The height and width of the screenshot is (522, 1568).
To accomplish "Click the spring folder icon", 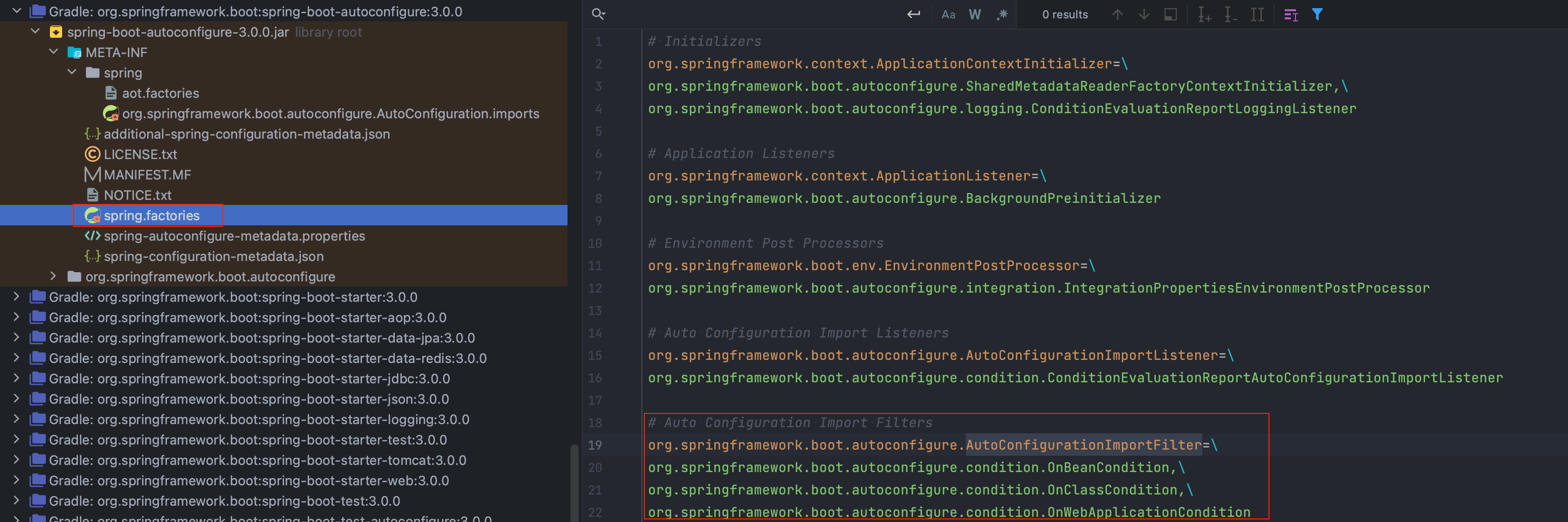I will 93,72.
